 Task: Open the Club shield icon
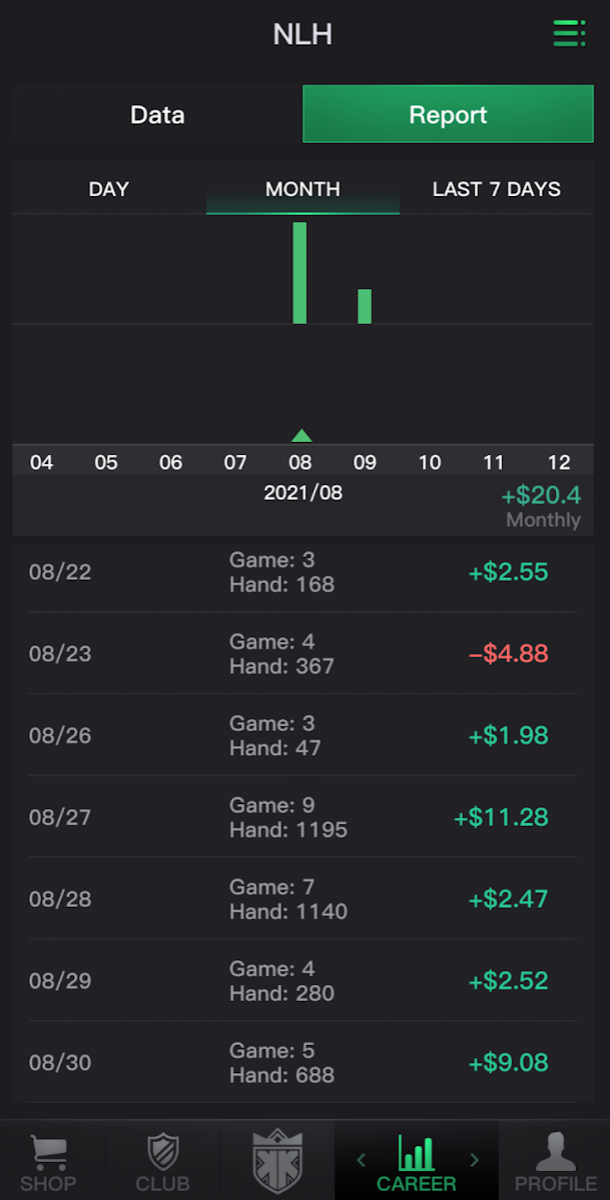[x=162, y=1152]
